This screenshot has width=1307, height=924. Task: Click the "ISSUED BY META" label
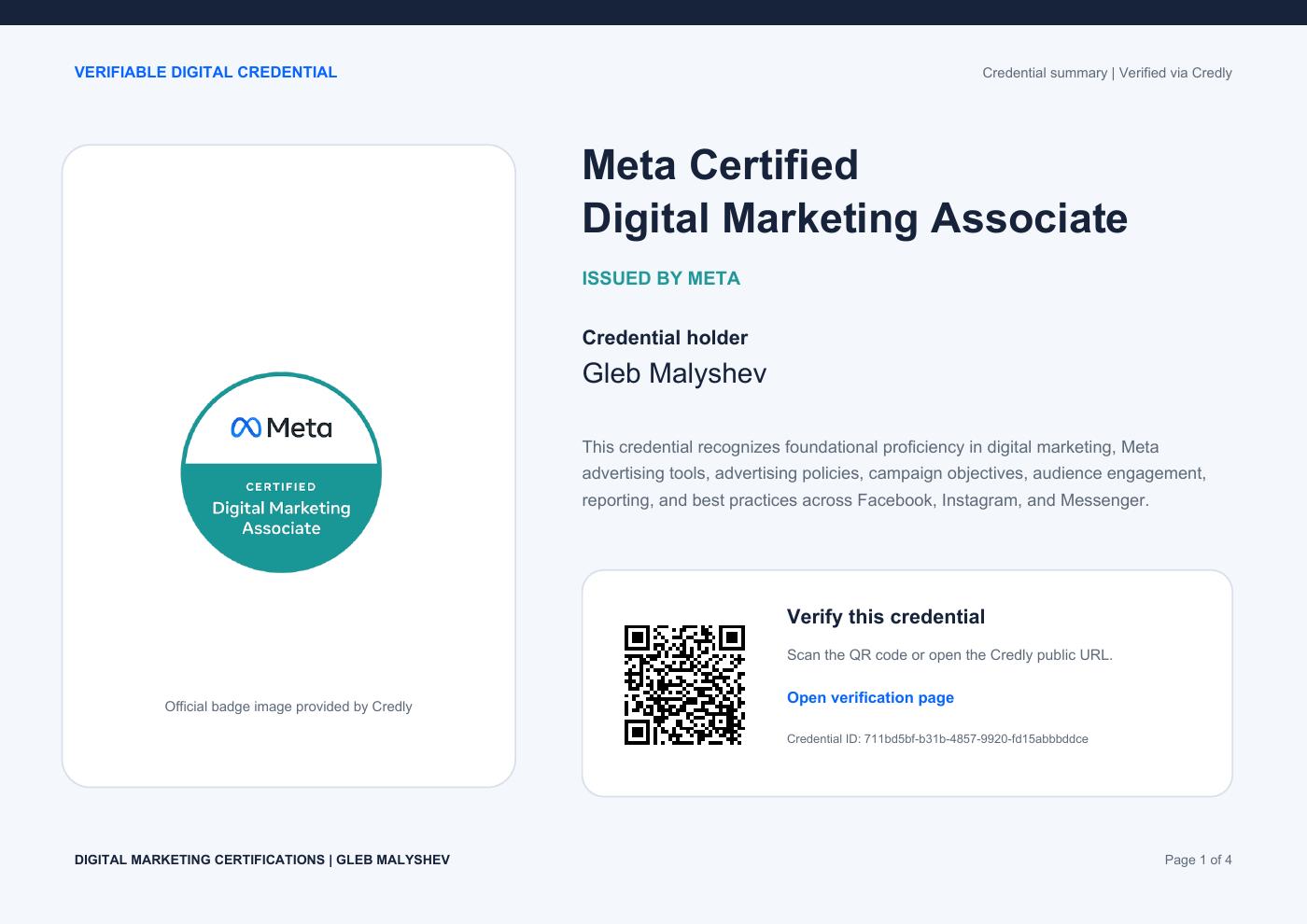(661, 278)
